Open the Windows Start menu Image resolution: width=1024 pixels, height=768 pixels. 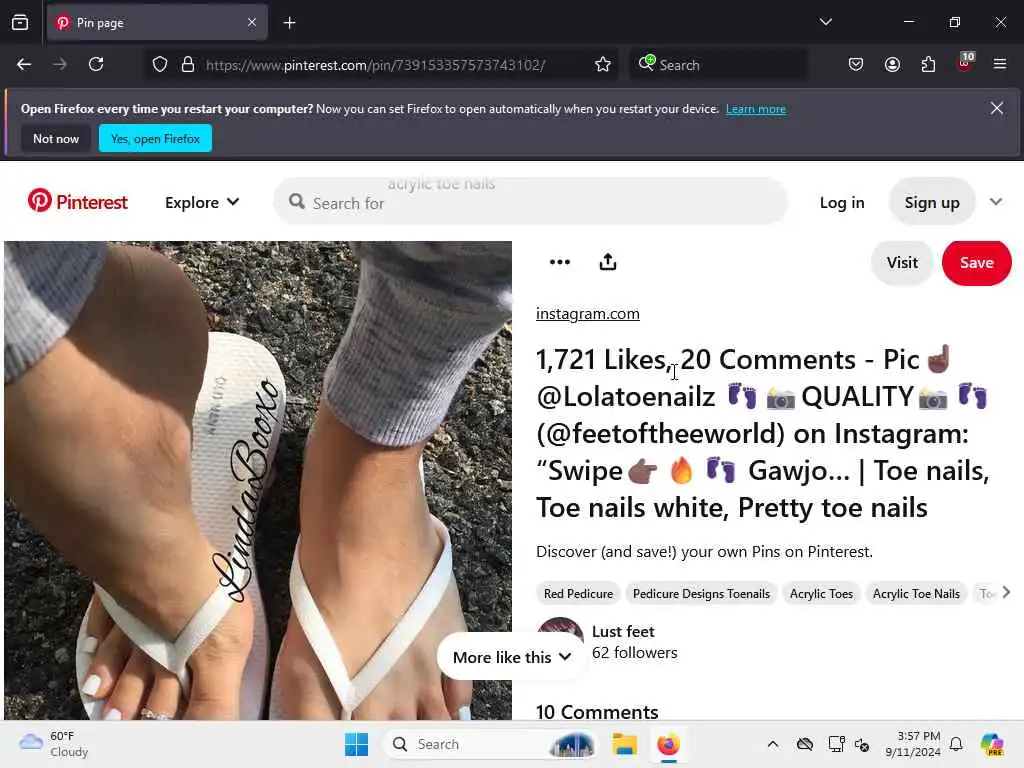pyautogui.click(x=357, y=744)
